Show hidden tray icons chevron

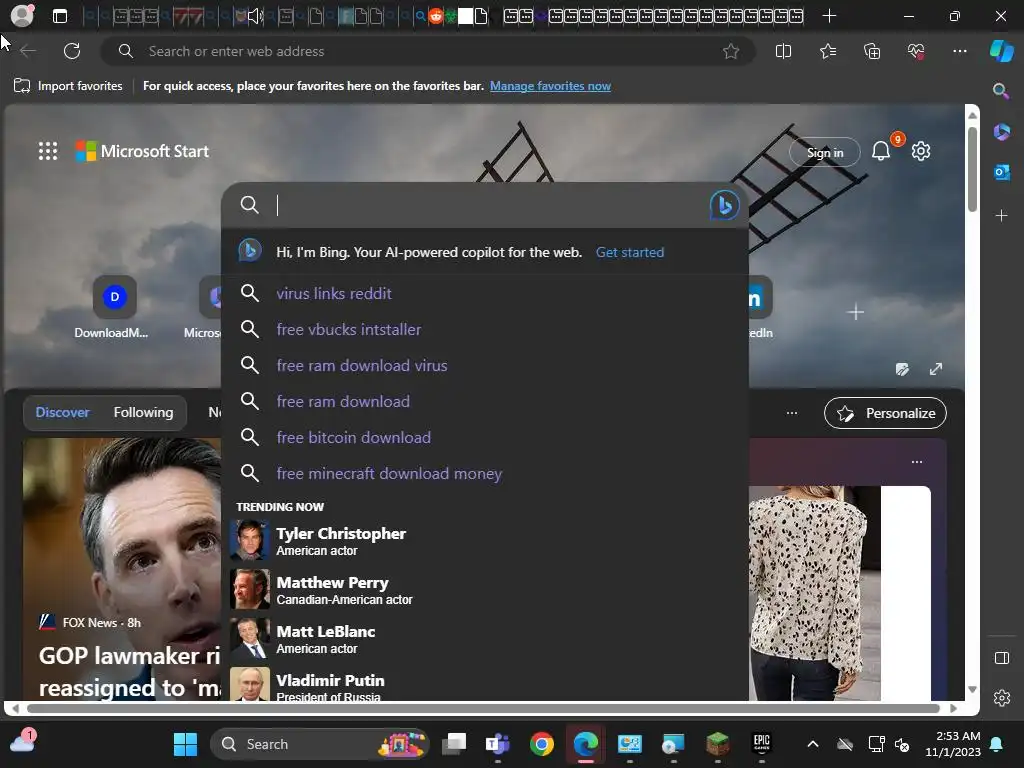pyautogui.click(x=812, y=744)
